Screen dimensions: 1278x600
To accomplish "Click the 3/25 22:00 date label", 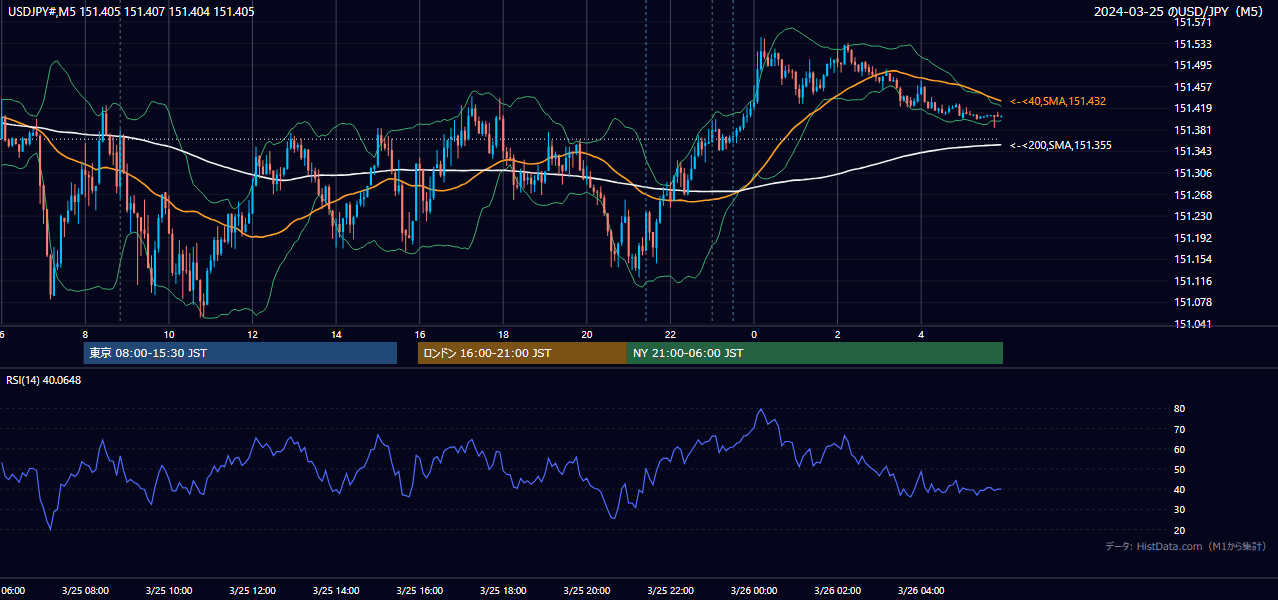I will pos(670,591).
